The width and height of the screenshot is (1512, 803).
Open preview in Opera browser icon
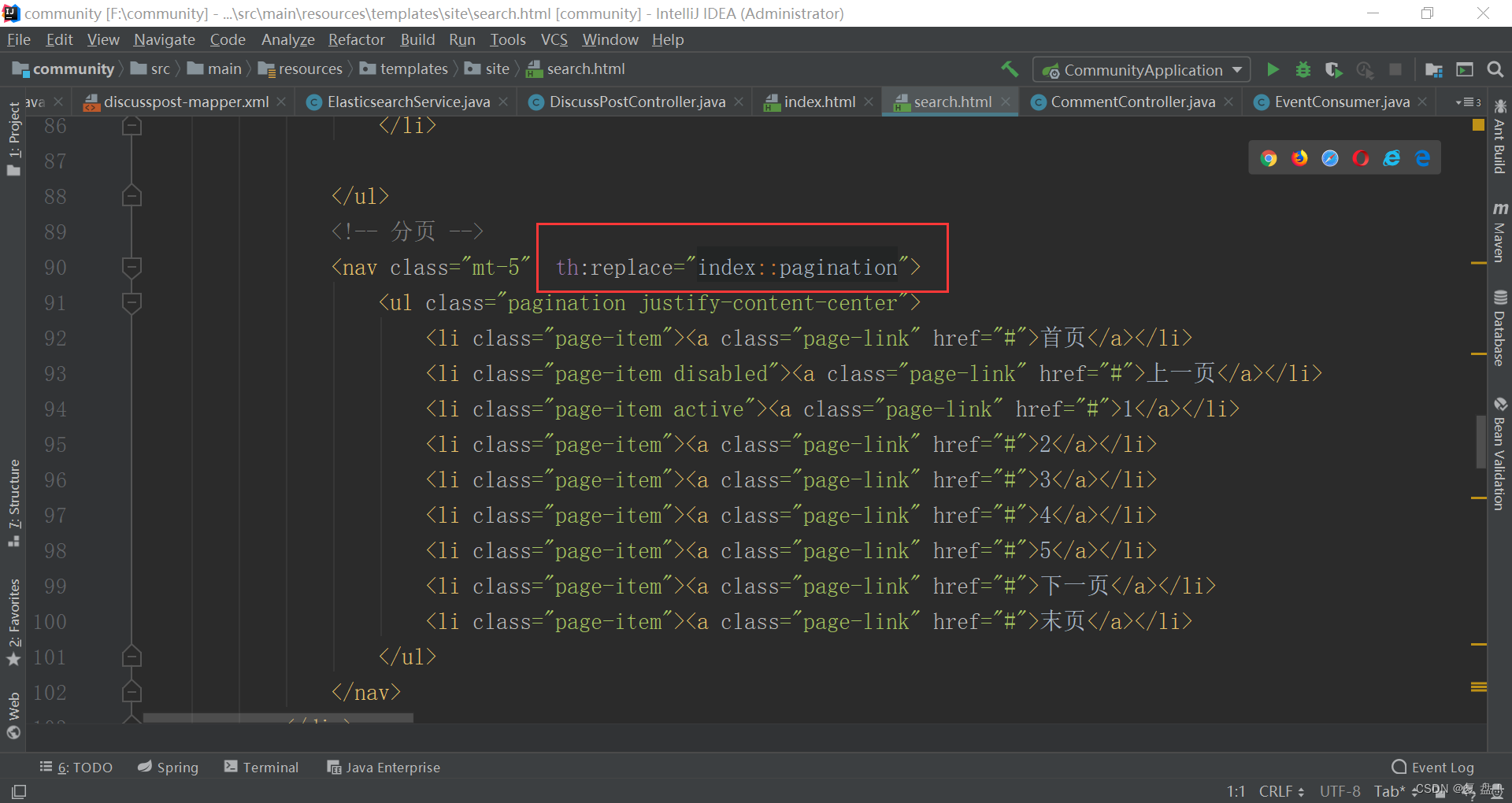[x=1361, y=158]
